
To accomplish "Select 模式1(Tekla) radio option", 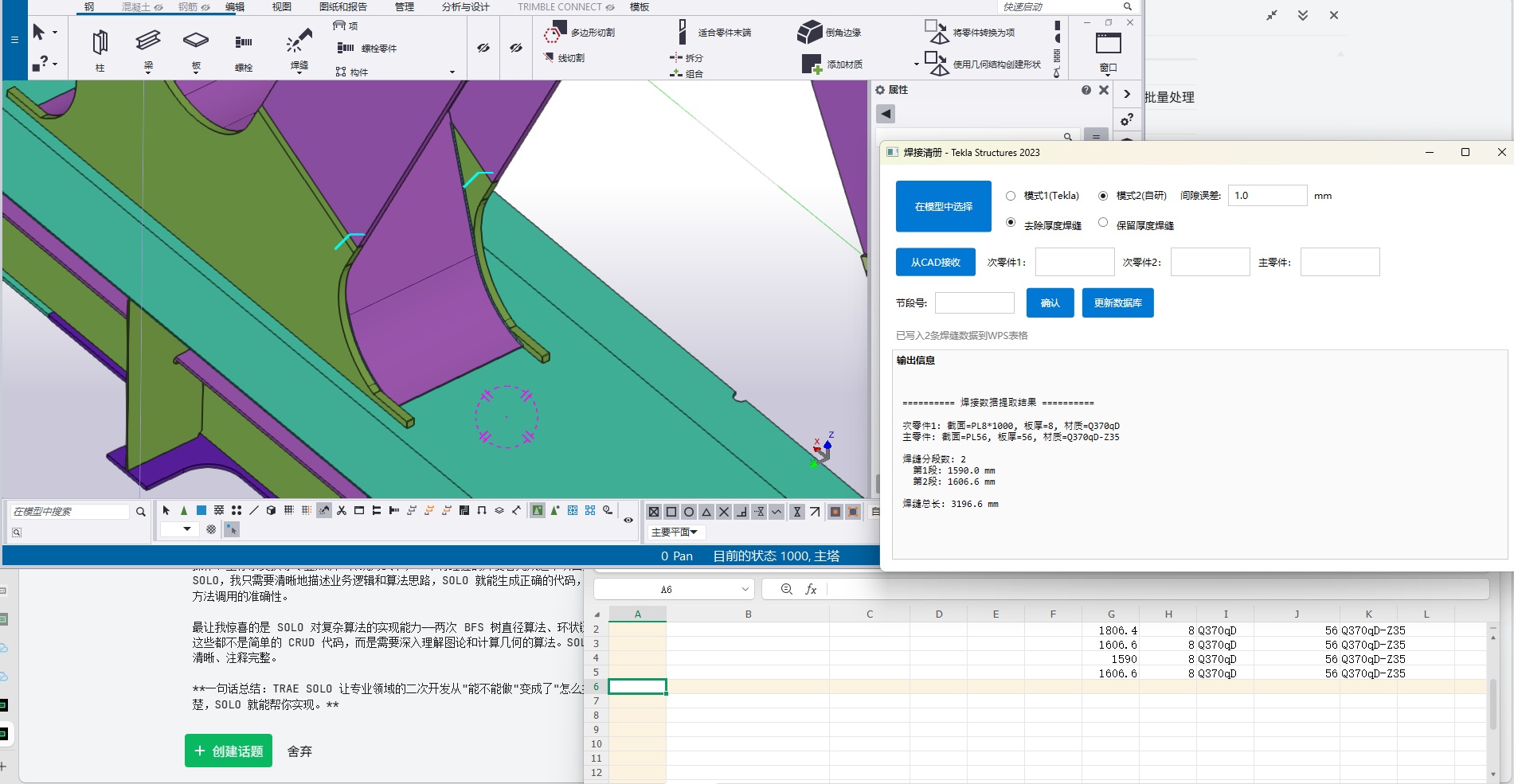I will pos(1011,196).
